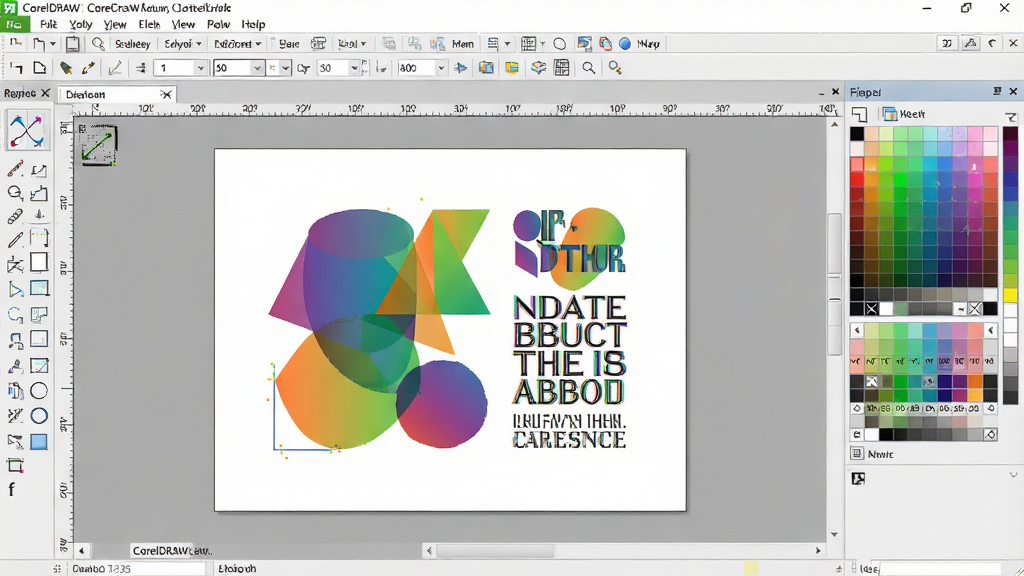
Task: Click the horizontal scrollbar below the canvas
Action: tap(624, 551)
